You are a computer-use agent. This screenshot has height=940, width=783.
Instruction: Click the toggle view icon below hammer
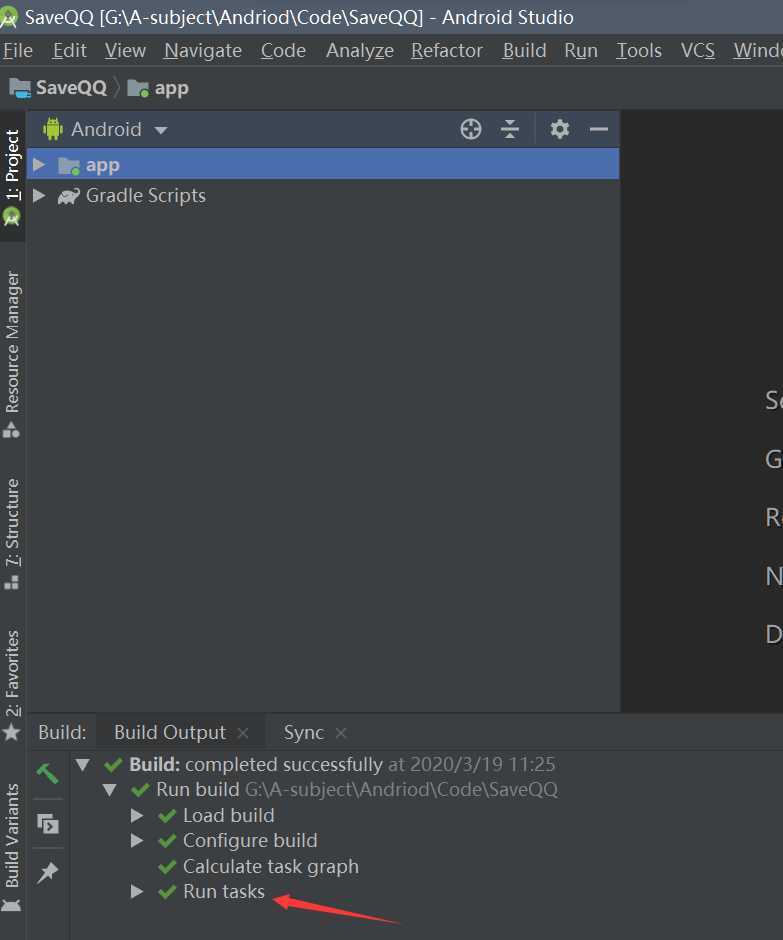(x=47, y=823)
